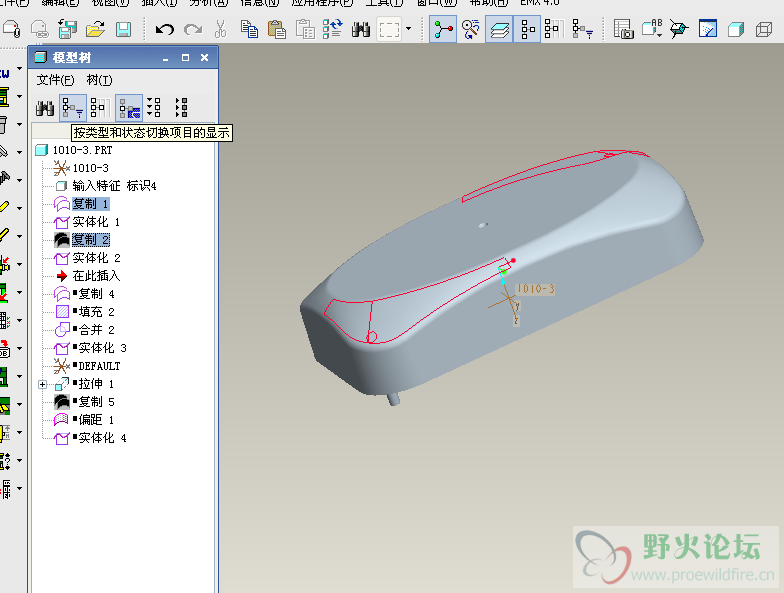
Task: Open the find binoculars in the top toolbar
Action: coord(360,30)
